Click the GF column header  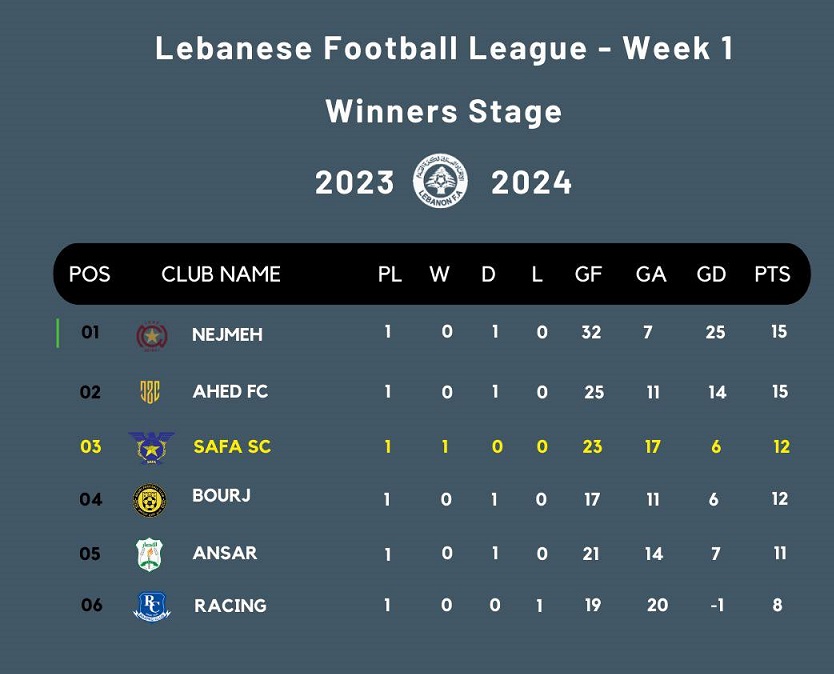pos(588,274)
